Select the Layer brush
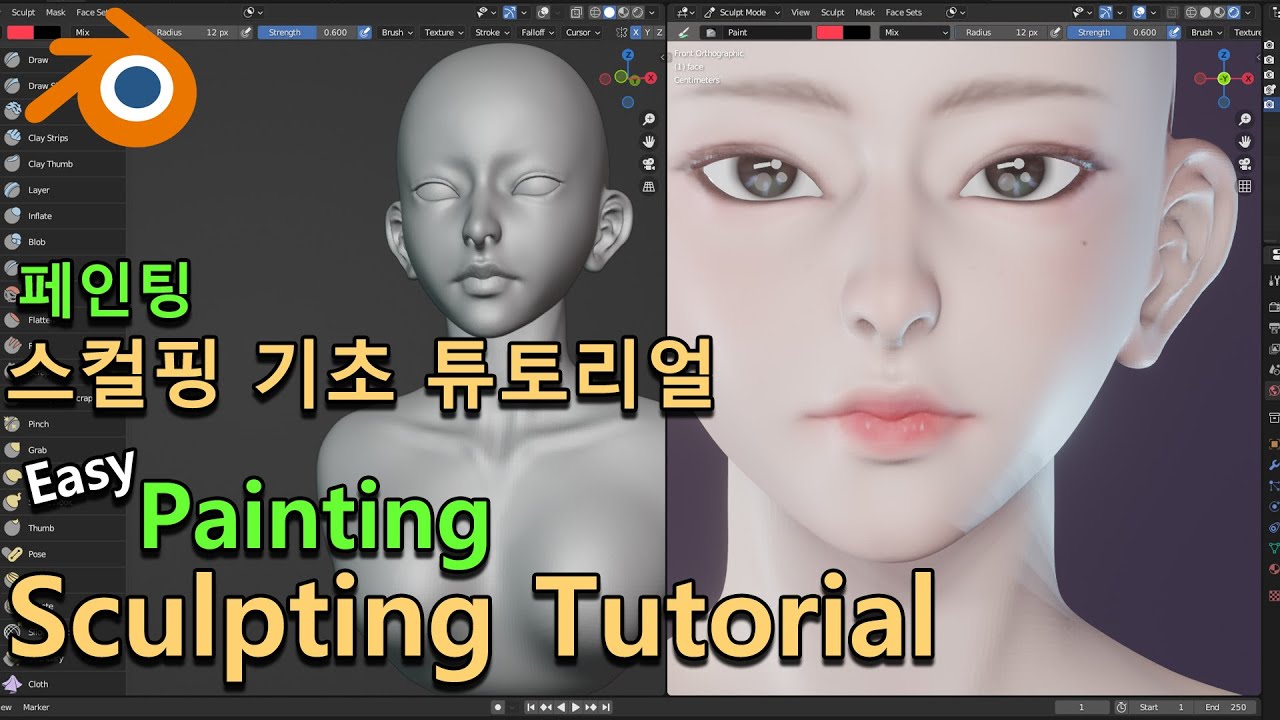 click(x=62, y=190)
